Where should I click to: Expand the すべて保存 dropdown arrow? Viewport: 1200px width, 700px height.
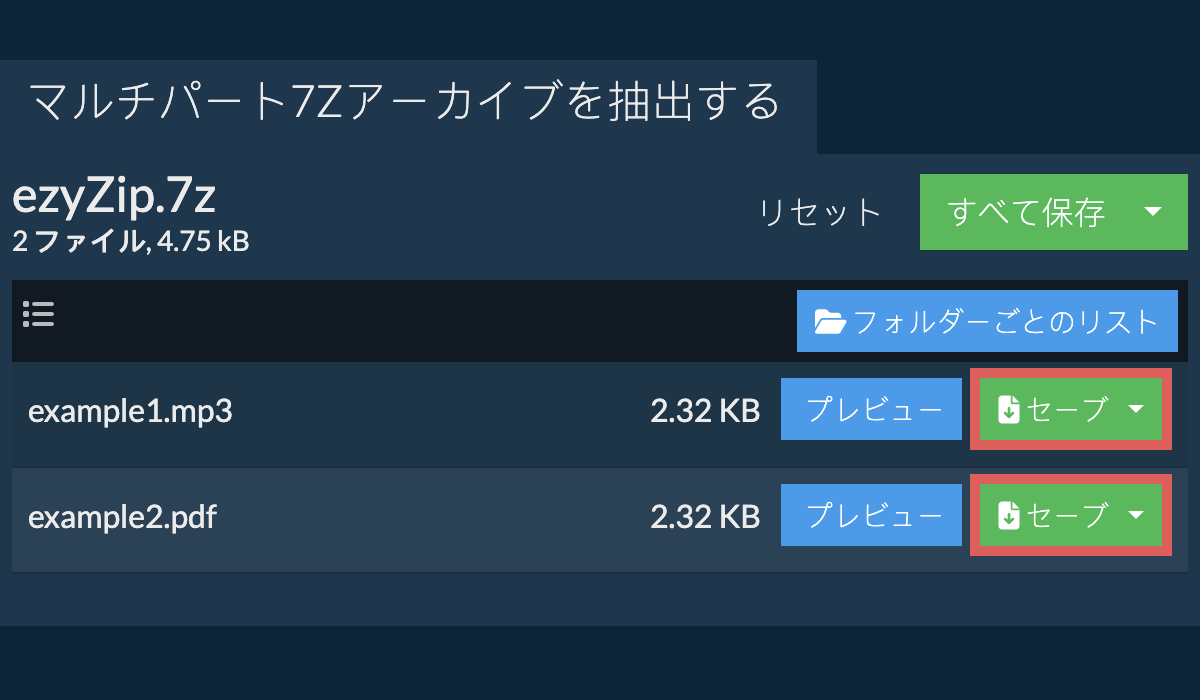[x=1152, y=212]
